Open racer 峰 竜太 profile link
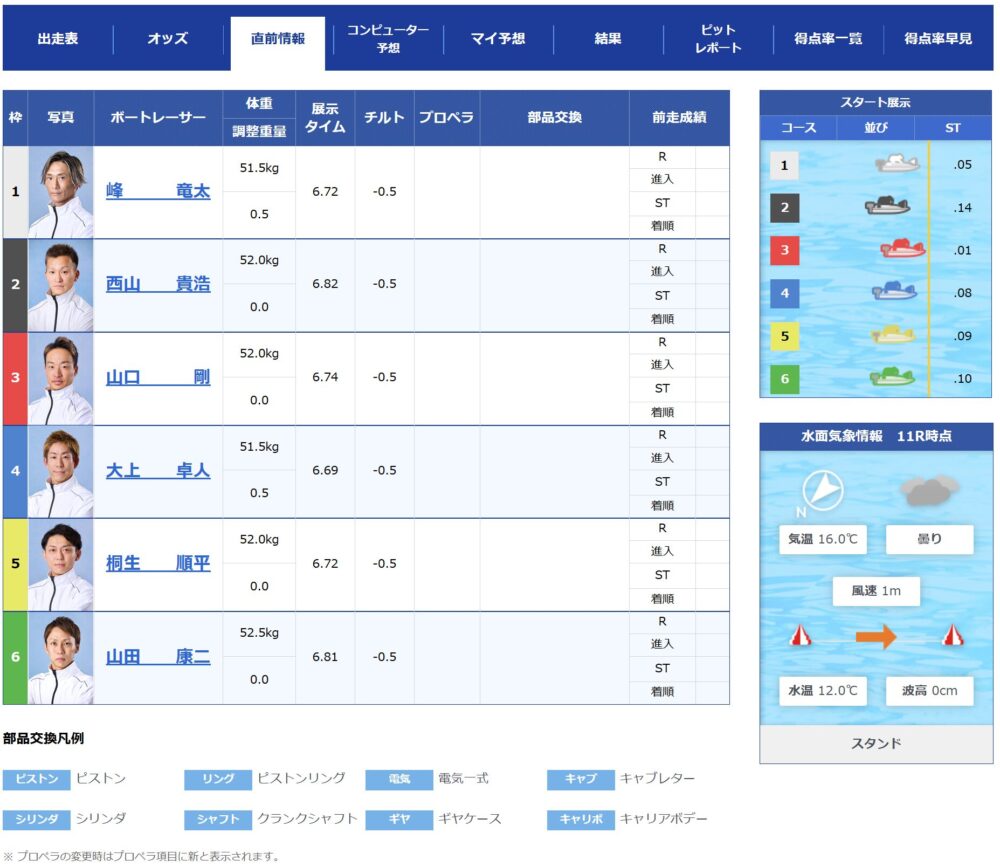Viewport: 1000px width, 867px height. point(158,192)
